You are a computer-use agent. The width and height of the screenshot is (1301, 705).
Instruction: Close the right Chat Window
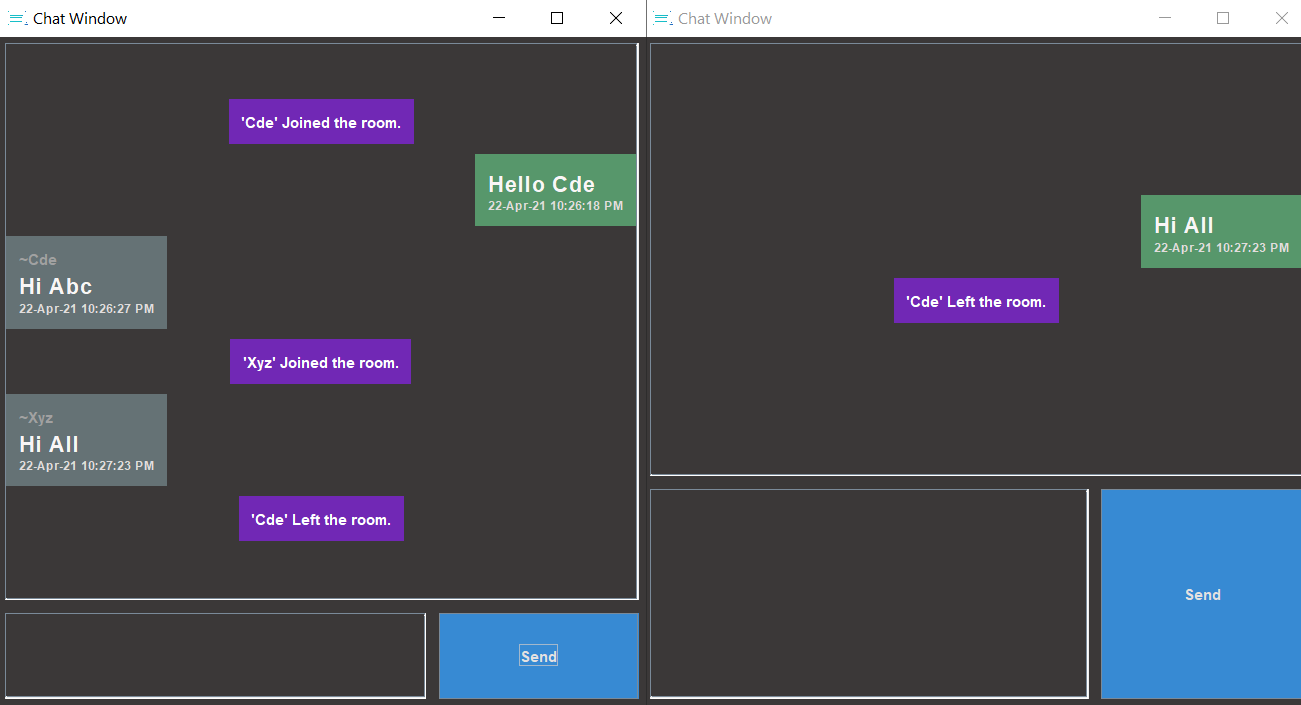(x=1281, y=17)
